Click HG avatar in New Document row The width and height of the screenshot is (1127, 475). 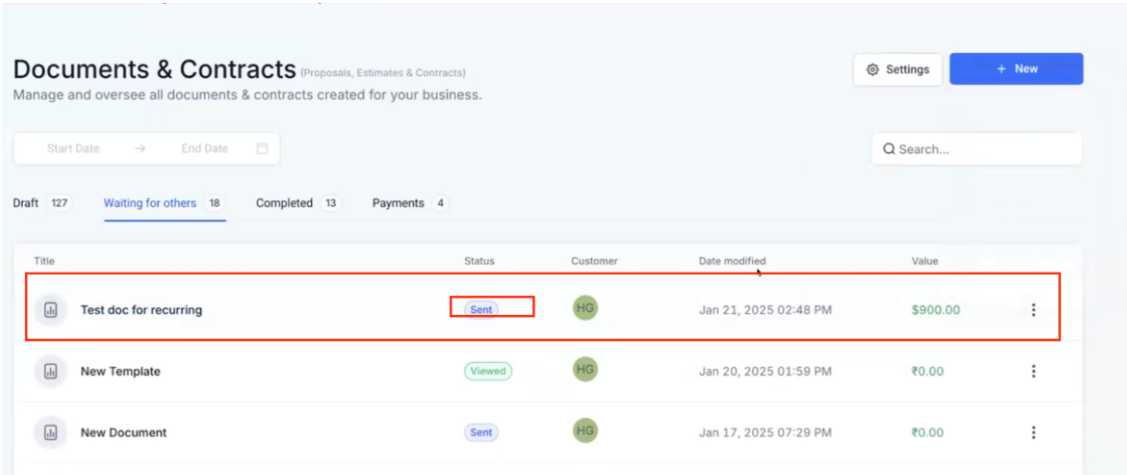coord(586,431)
